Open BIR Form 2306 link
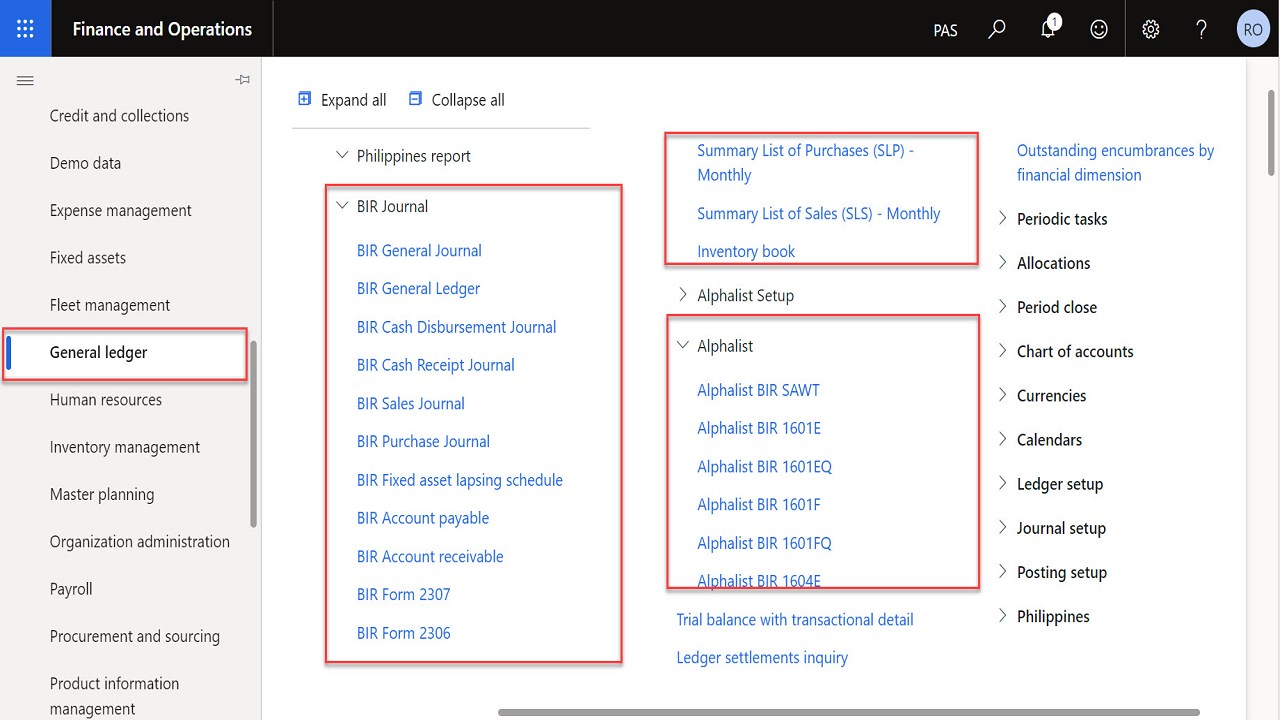1280x720 pixels. click(403, 633)
